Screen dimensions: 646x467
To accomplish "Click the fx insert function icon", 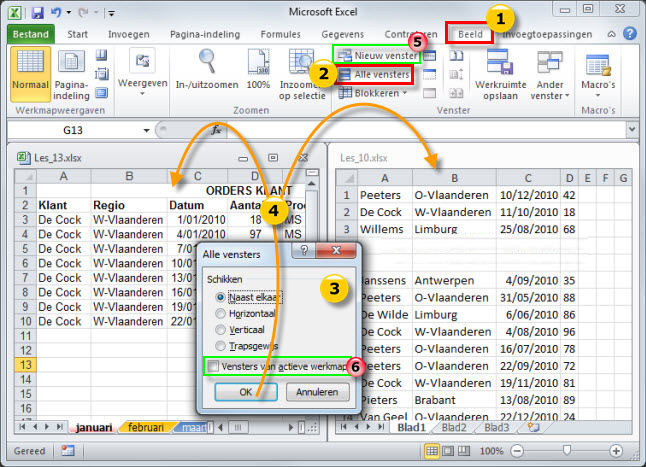I will 218,130.
